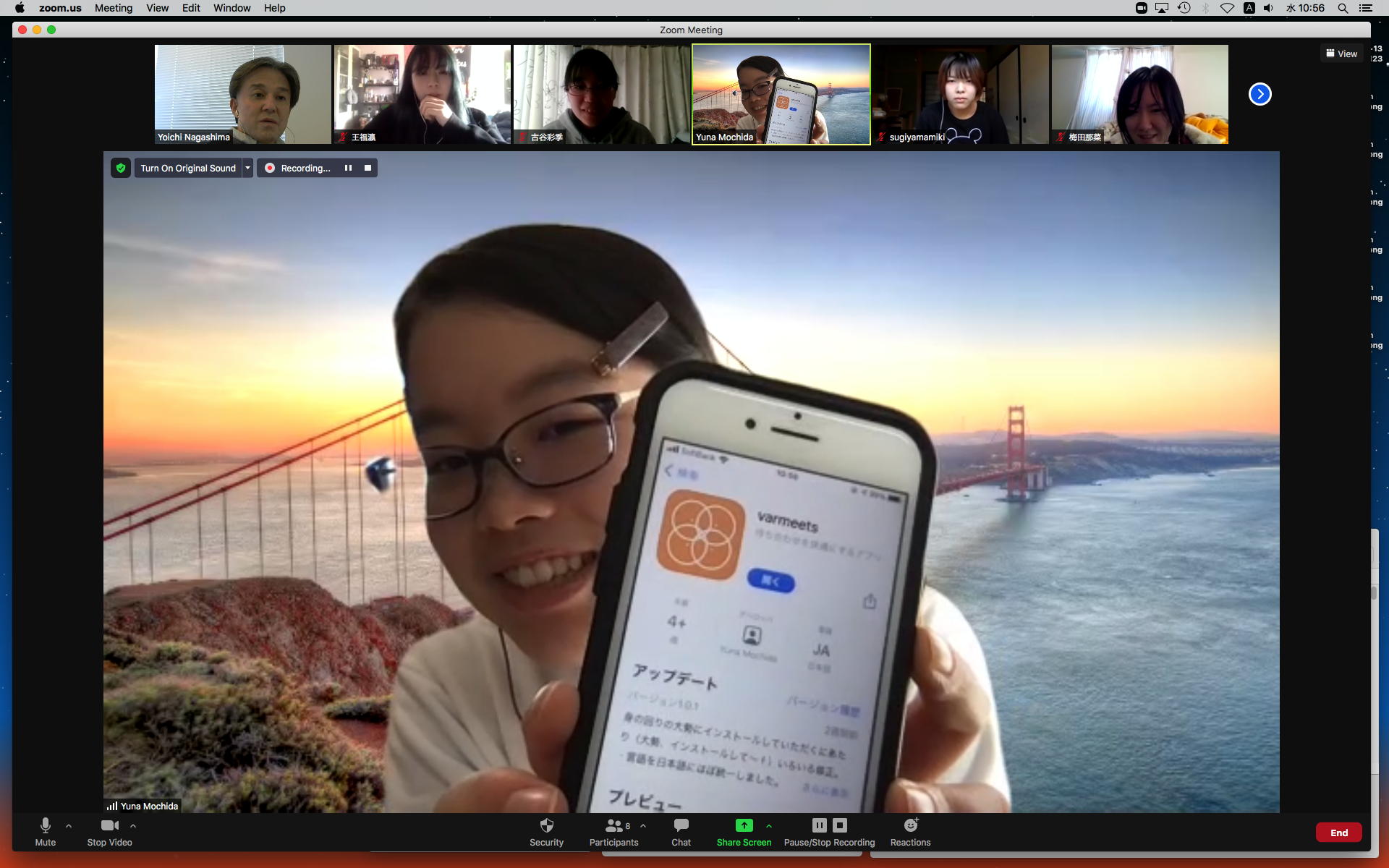Click Turn On Original Sound
The image size is (1389, 868).
tap(188, 168)
